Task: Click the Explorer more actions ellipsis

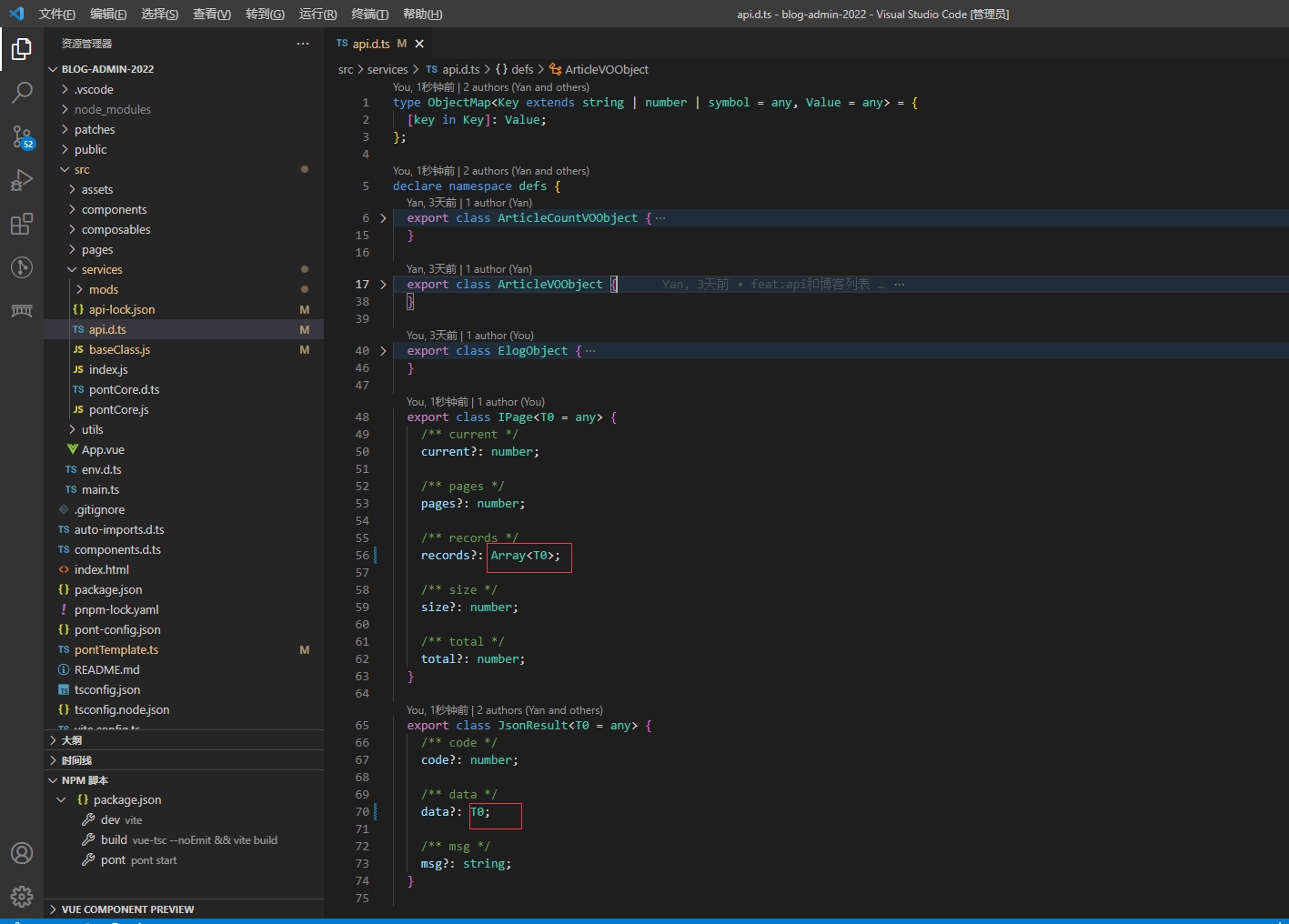Action: 302,44
